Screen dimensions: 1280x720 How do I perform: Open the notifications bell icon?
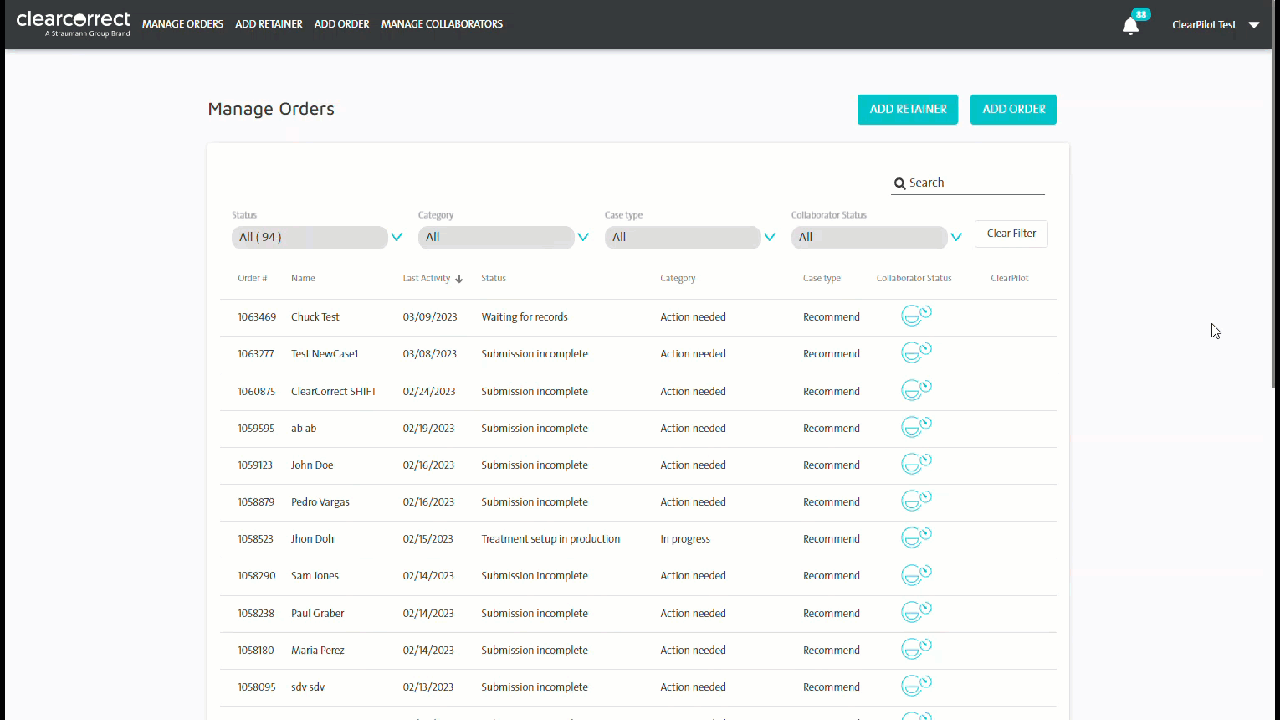click(1131, 26)
